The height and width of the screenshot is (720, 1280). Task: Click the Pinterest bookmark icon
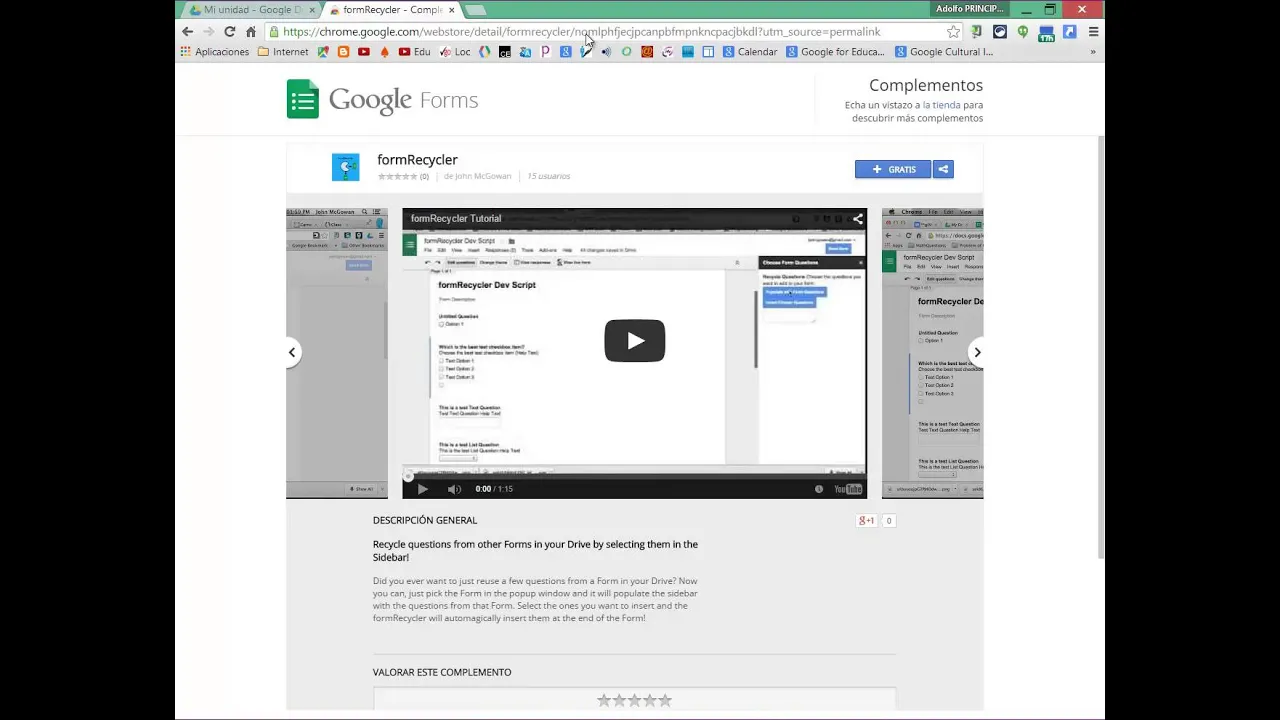545,52
